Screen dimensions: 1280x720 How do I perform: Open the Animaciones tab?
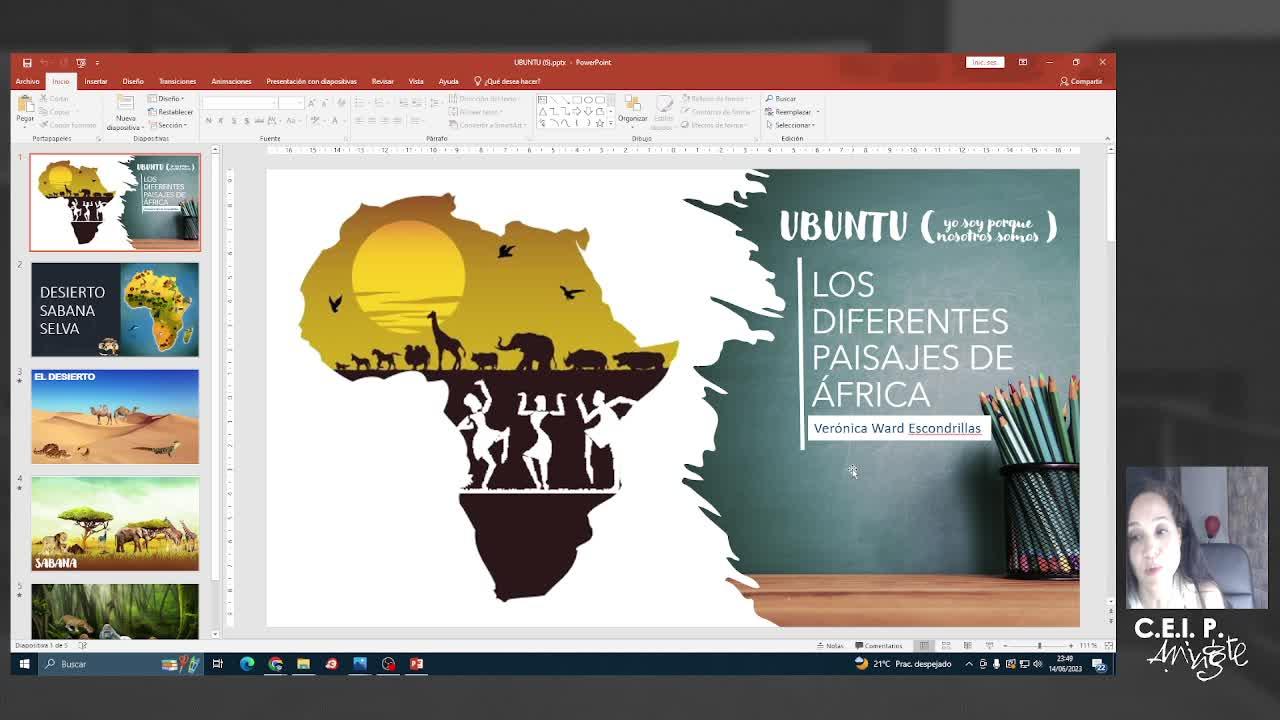click(231, 81)
